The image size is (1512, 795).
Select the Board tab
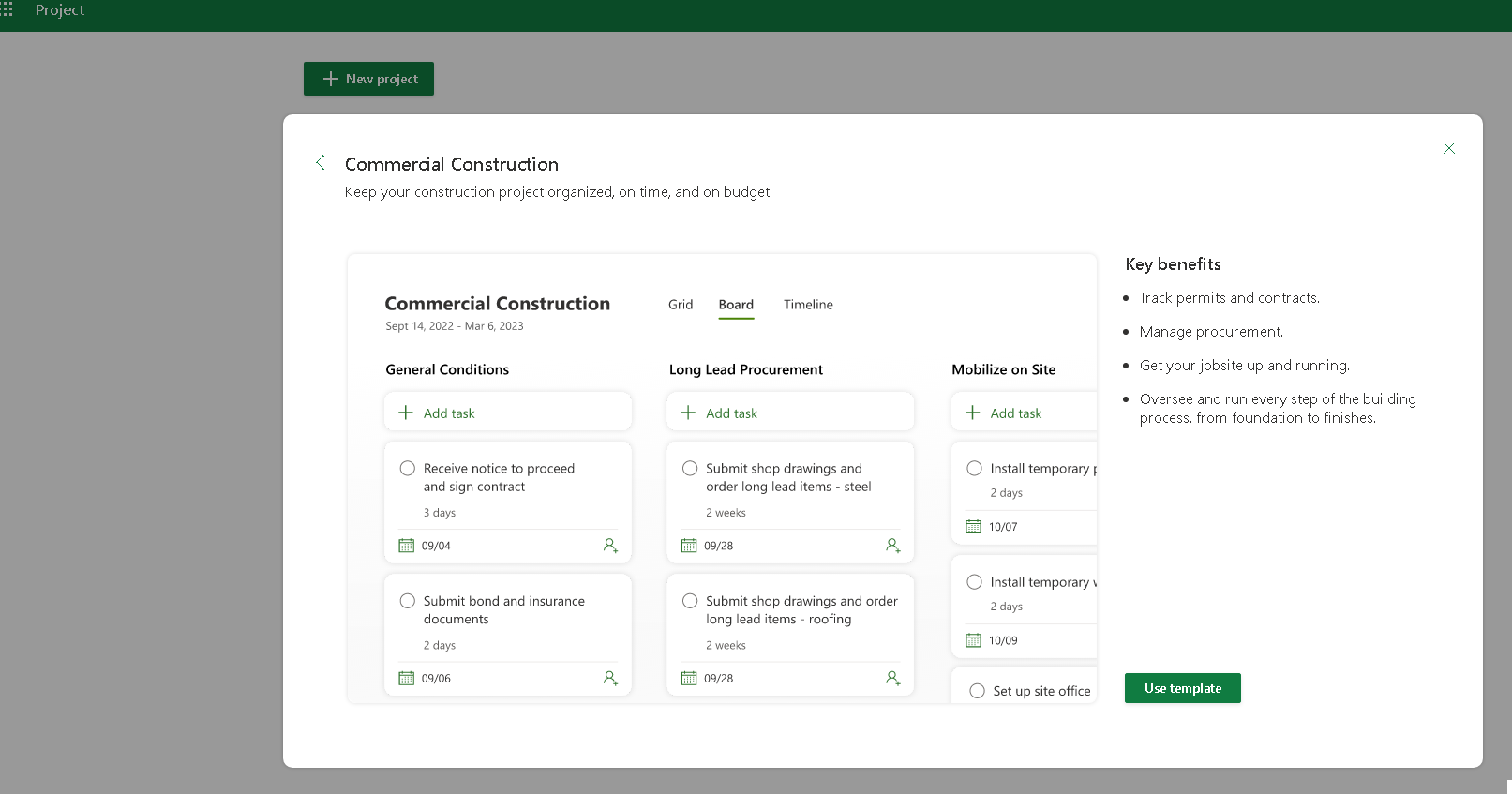736,305
